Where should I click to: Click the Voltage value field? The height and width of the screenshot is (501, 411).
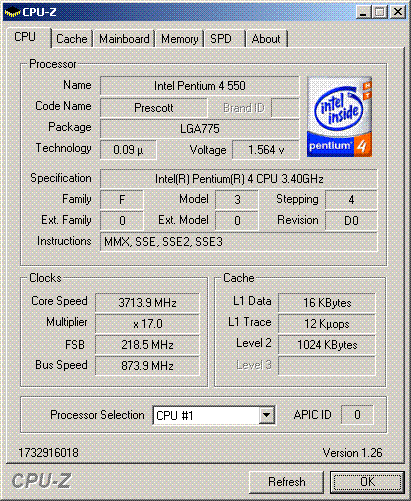coord(266,150)
